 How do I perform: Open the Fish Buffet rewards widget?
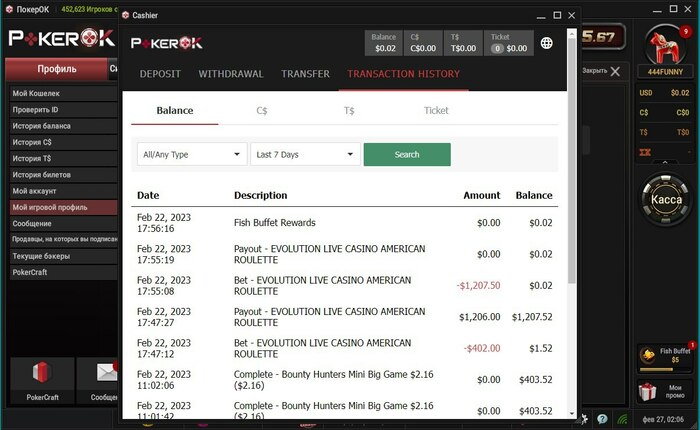click(664, 355)
